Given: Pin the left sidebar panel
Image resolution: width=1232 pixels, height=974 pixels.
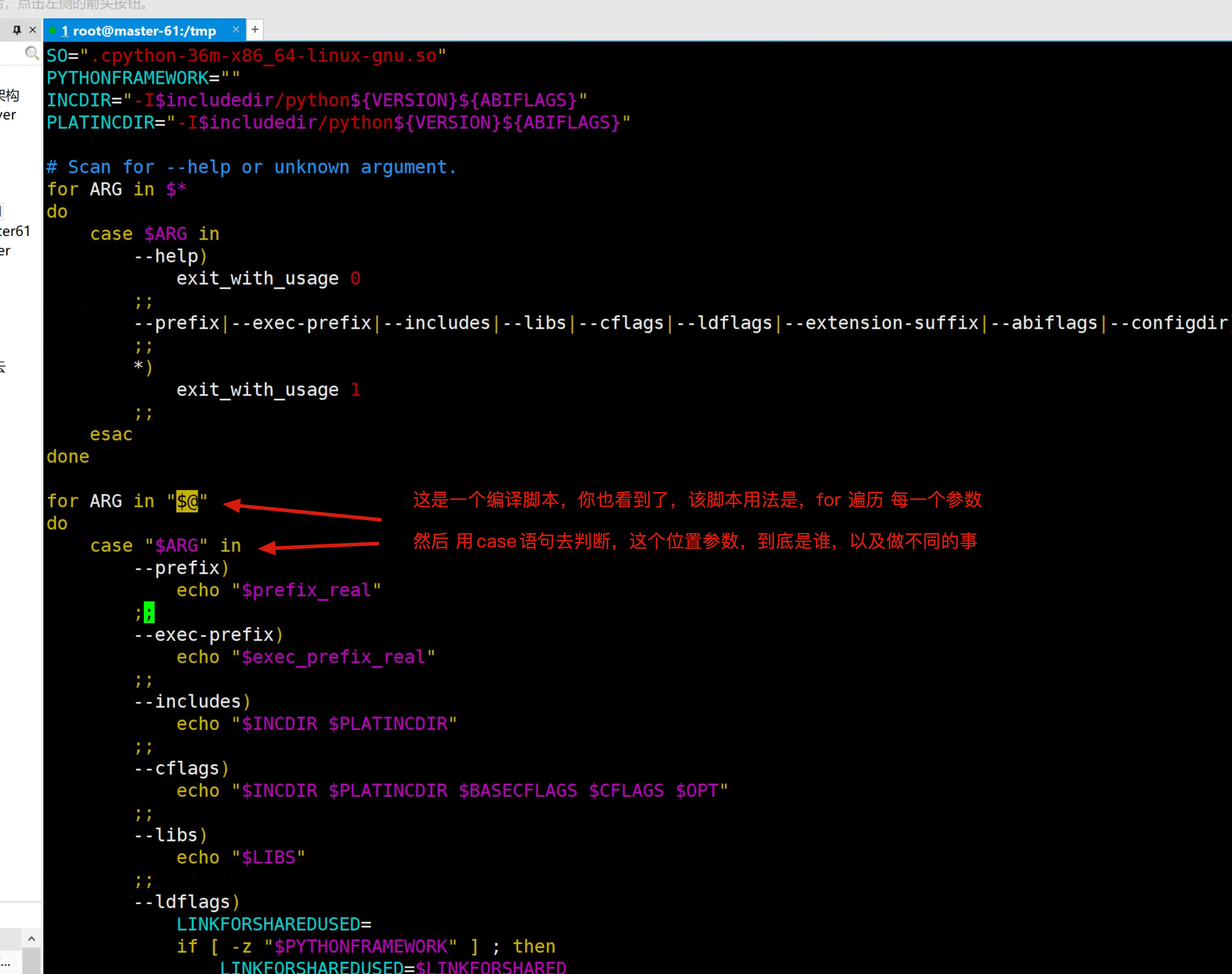Looking at the screenshot, I should (17, 30).
